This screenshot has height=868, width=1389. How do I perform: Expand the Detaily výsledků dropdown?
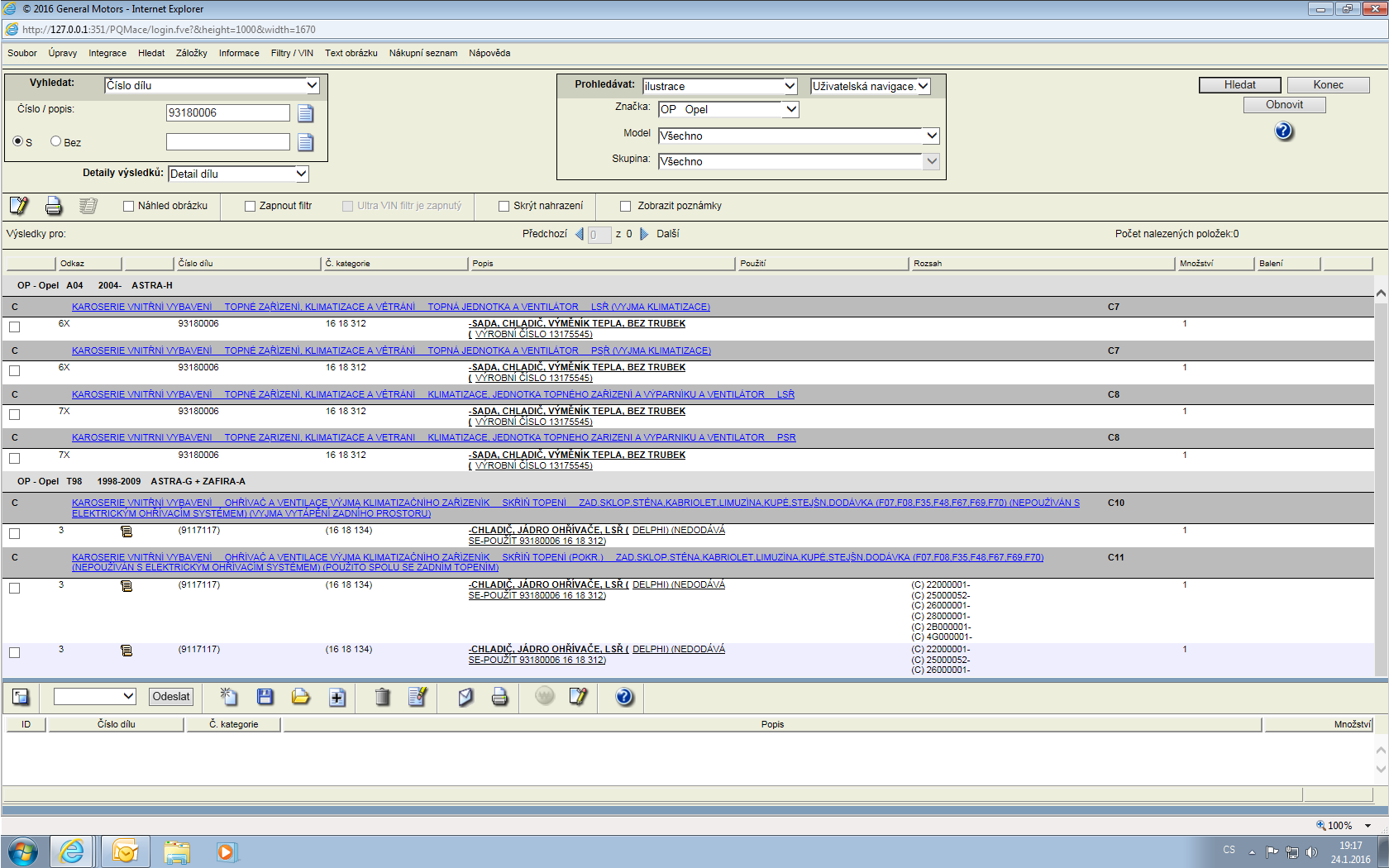pyautogui.click(x=301, y=174)
